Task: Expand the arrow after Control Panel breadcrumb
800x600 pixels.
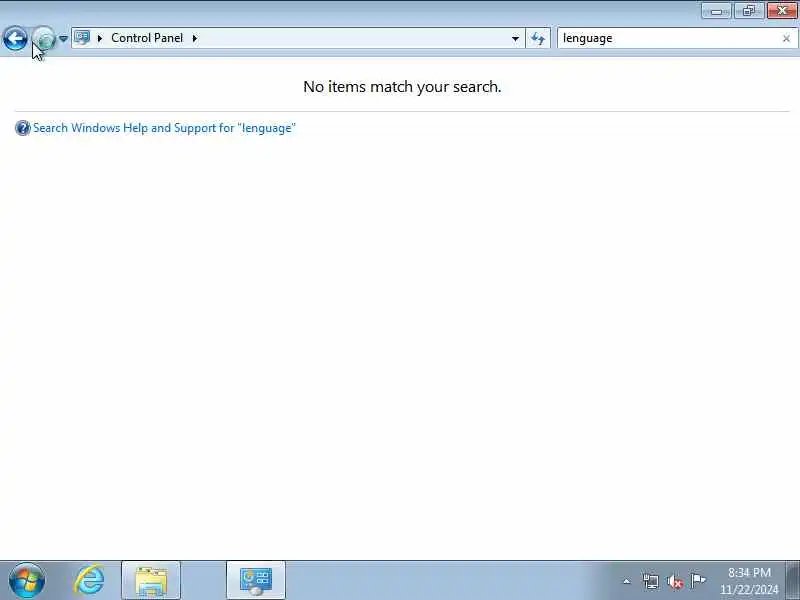Action: [x=194, y=38]
